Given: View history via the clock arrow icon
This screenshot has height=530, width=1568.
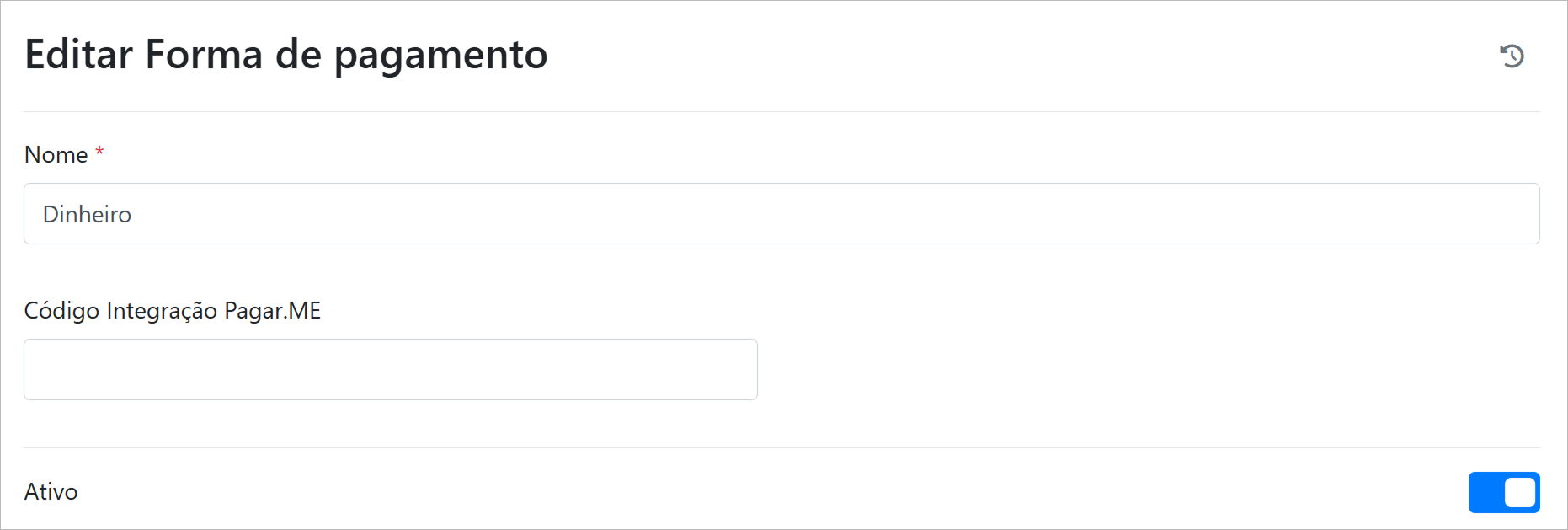Looking at the screenshot, I should 1512,56.
